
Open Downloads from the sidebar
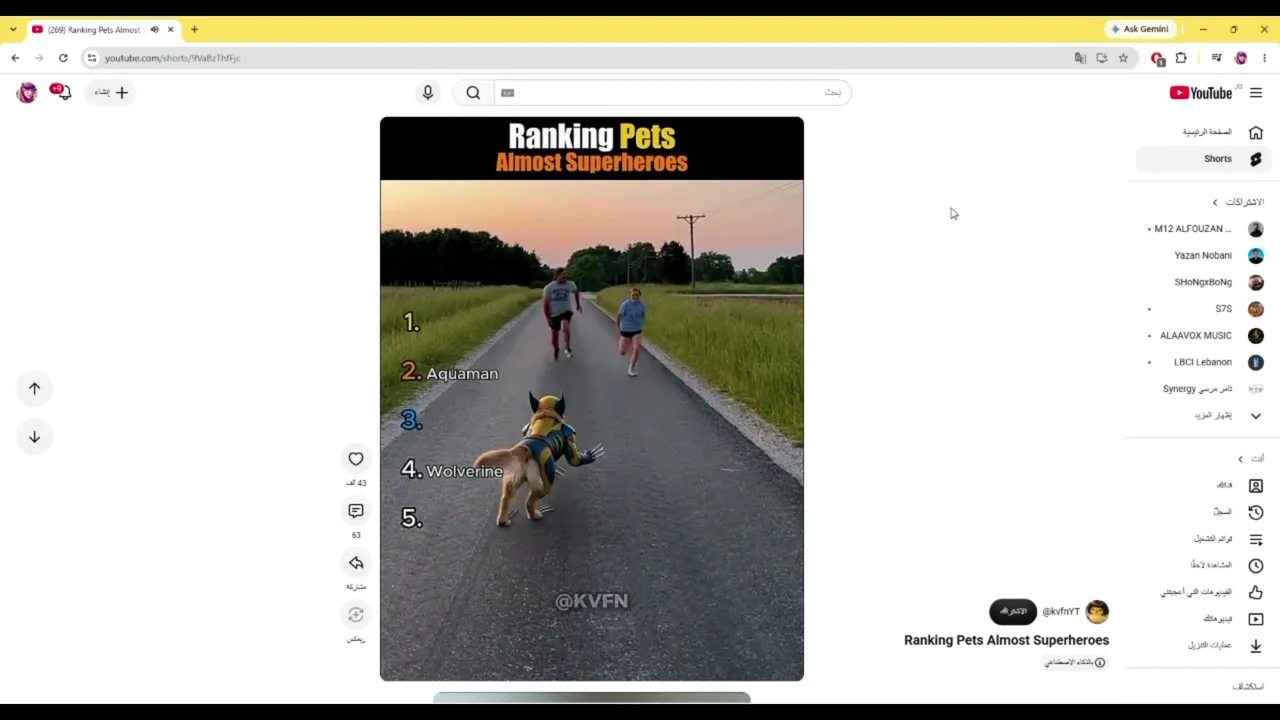tap(1256, 646)
